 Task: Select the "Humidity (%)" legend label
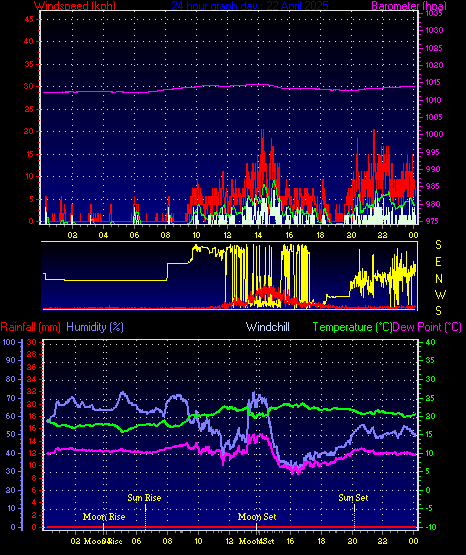tap(95, 327)
